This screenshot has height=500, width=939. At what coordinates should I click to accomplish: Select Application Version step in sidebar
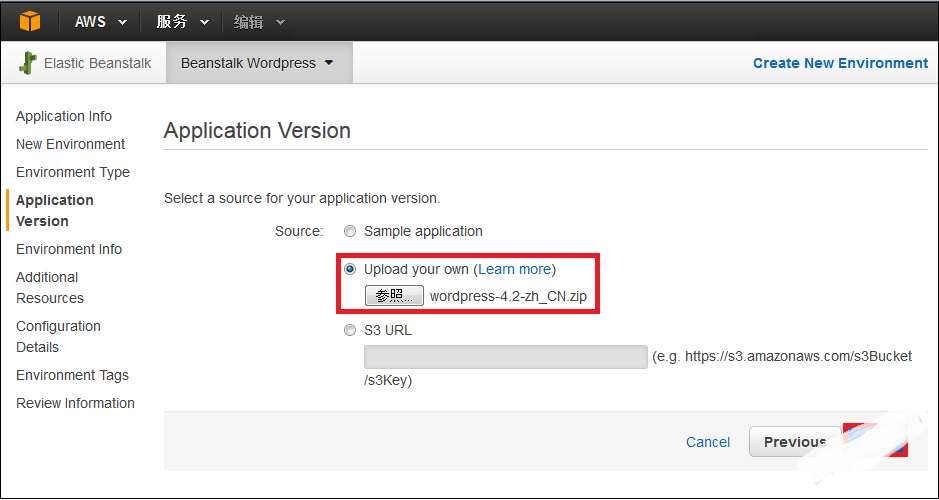[x=54, y=210]
